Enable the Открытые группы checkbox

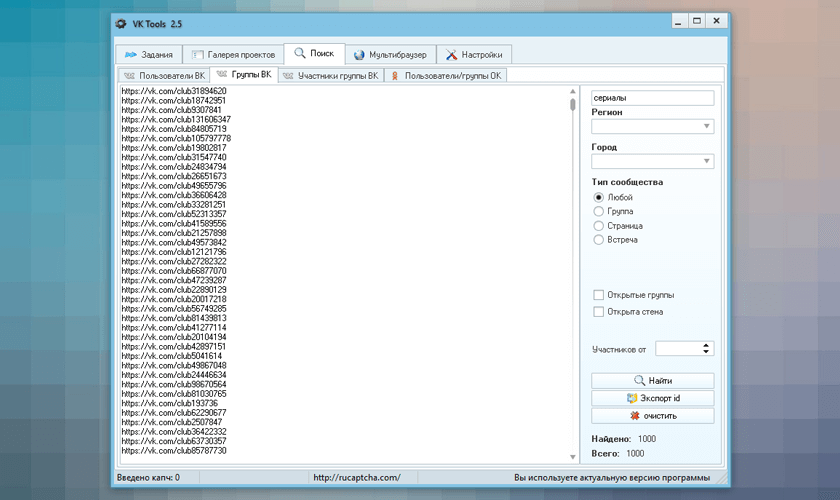point(599,295)
